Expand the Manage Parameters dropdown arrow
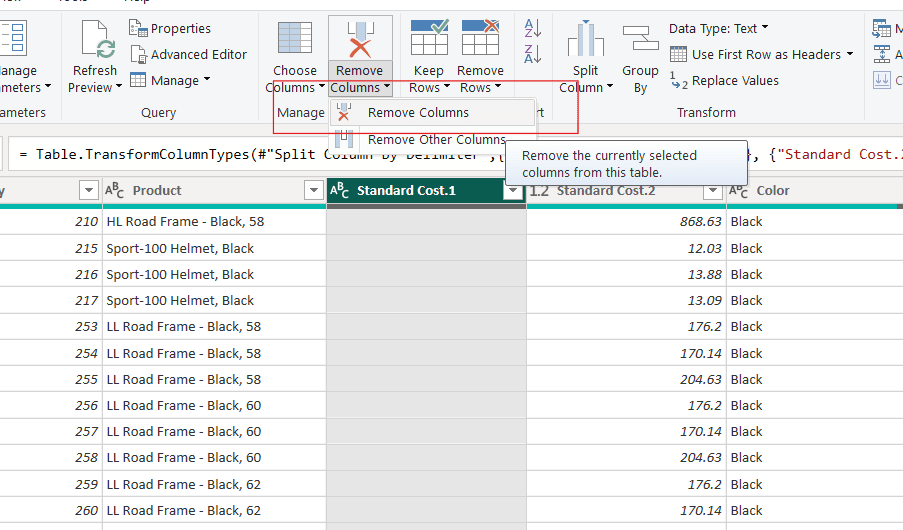Screen dimensions: 903x530 point(48,86)
